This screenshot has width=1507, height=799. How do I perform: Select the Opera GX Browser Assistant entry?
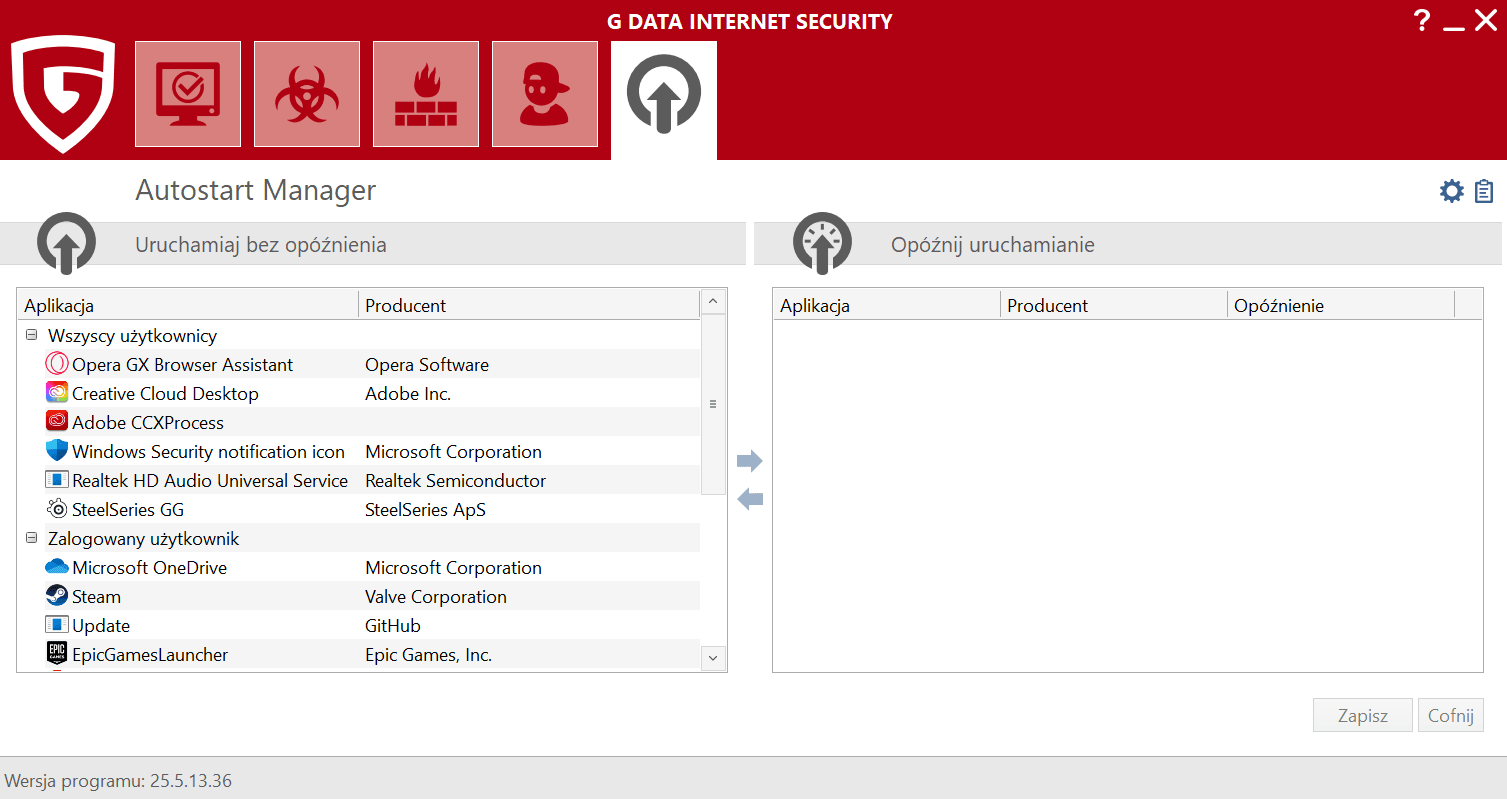pos(182,365)
